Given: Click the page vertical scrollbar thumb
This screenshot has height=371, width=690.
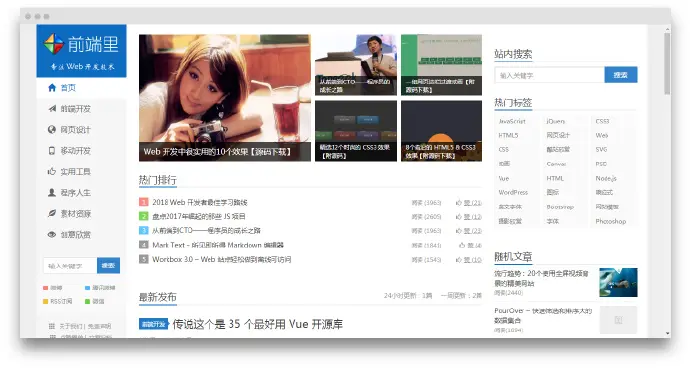Looking at the screenshot, I should pyautogui.click(x=667, y=63).
